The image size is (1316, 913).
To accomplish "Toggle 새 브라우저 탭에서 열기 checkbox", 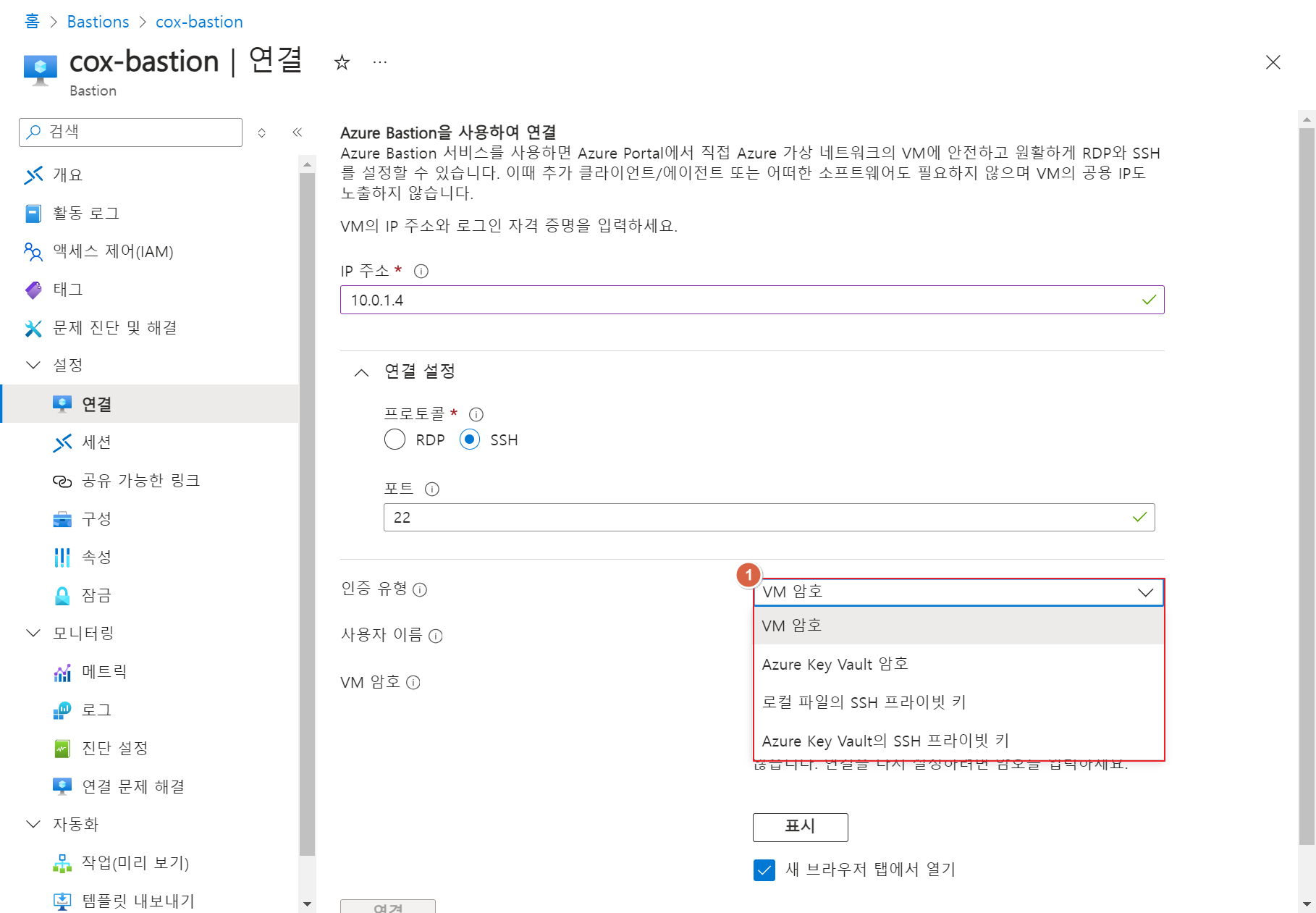I will pyautogui.click(x=764, y=870).
